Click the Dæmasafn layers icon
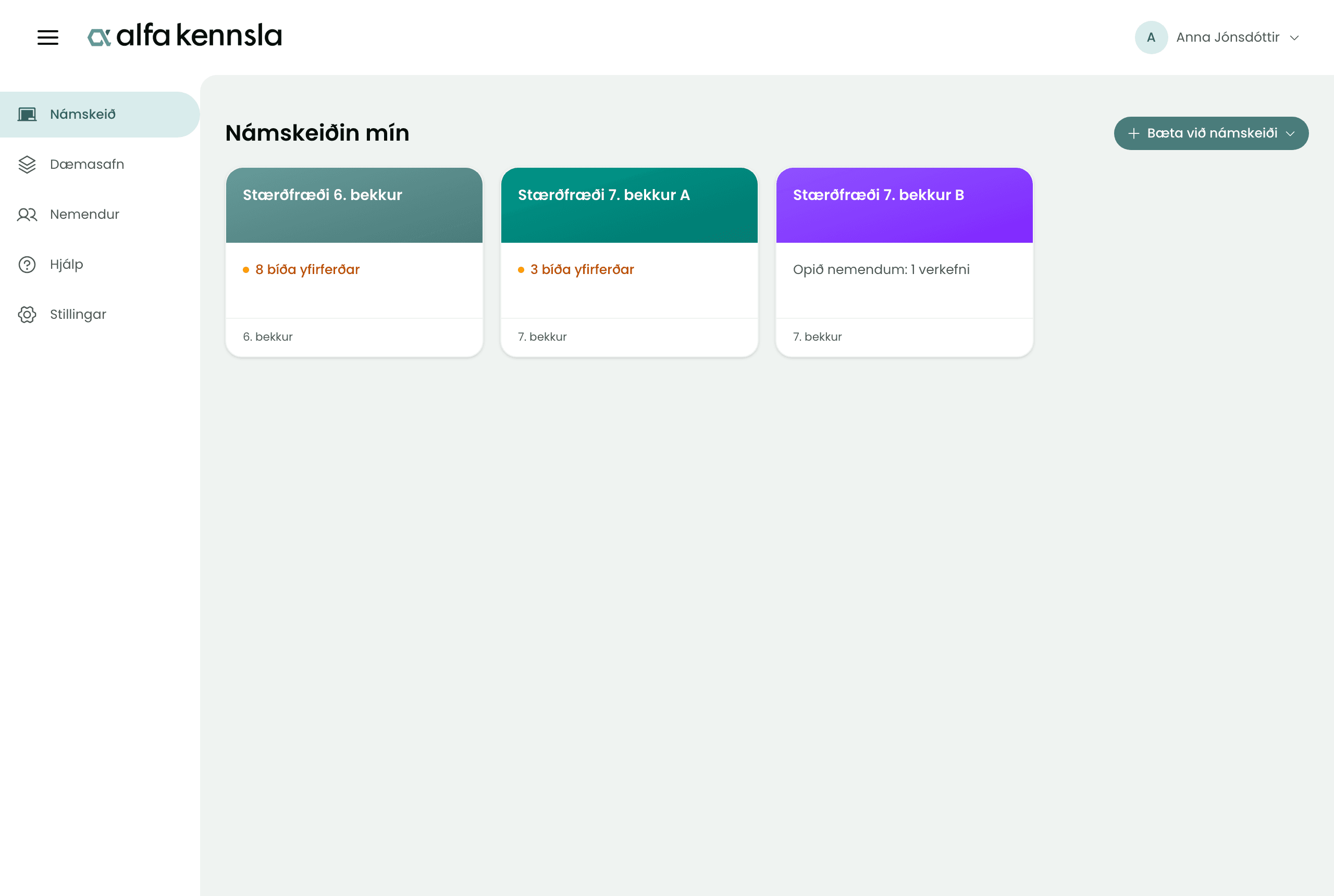The width and height of the screenshot is (1334, 896). click(x=27, y=165)
